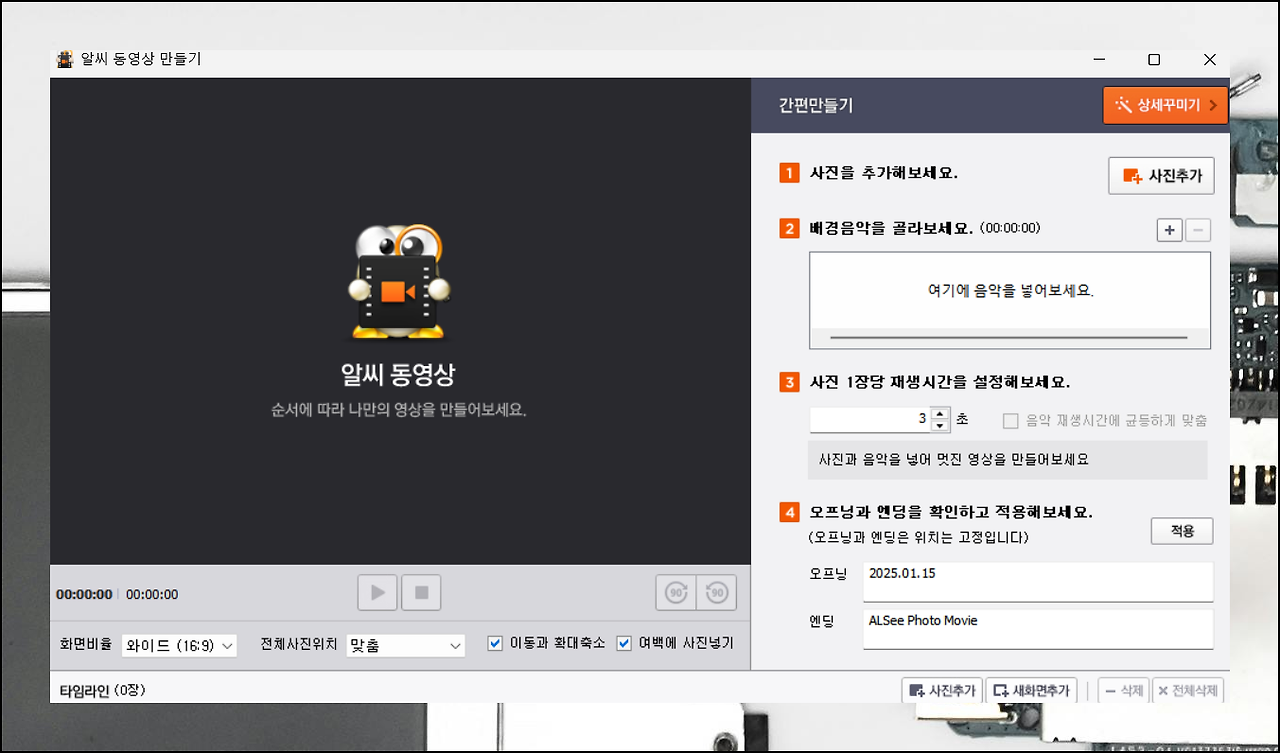Click the music list horizontal scrollbar

[1010, 338]
